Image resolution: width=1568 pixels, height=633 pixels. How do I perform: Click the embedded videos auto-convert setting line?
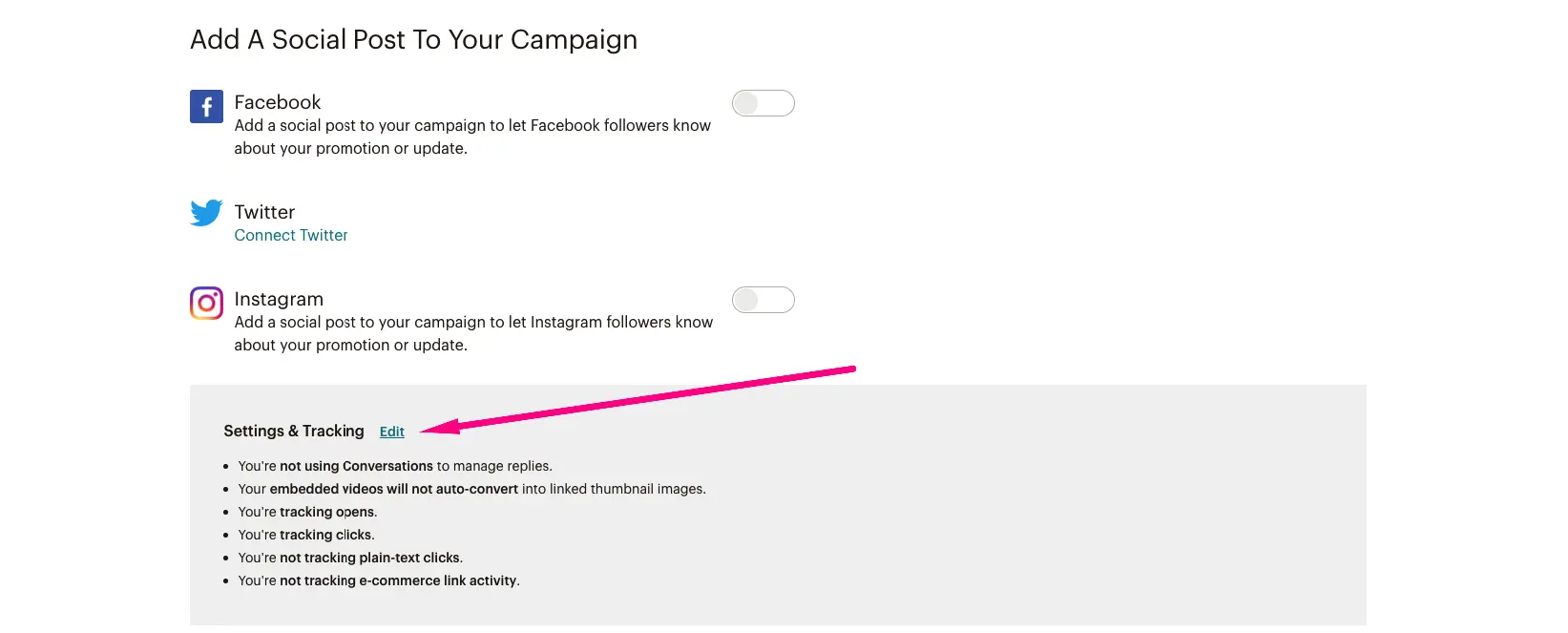point(471,489)
